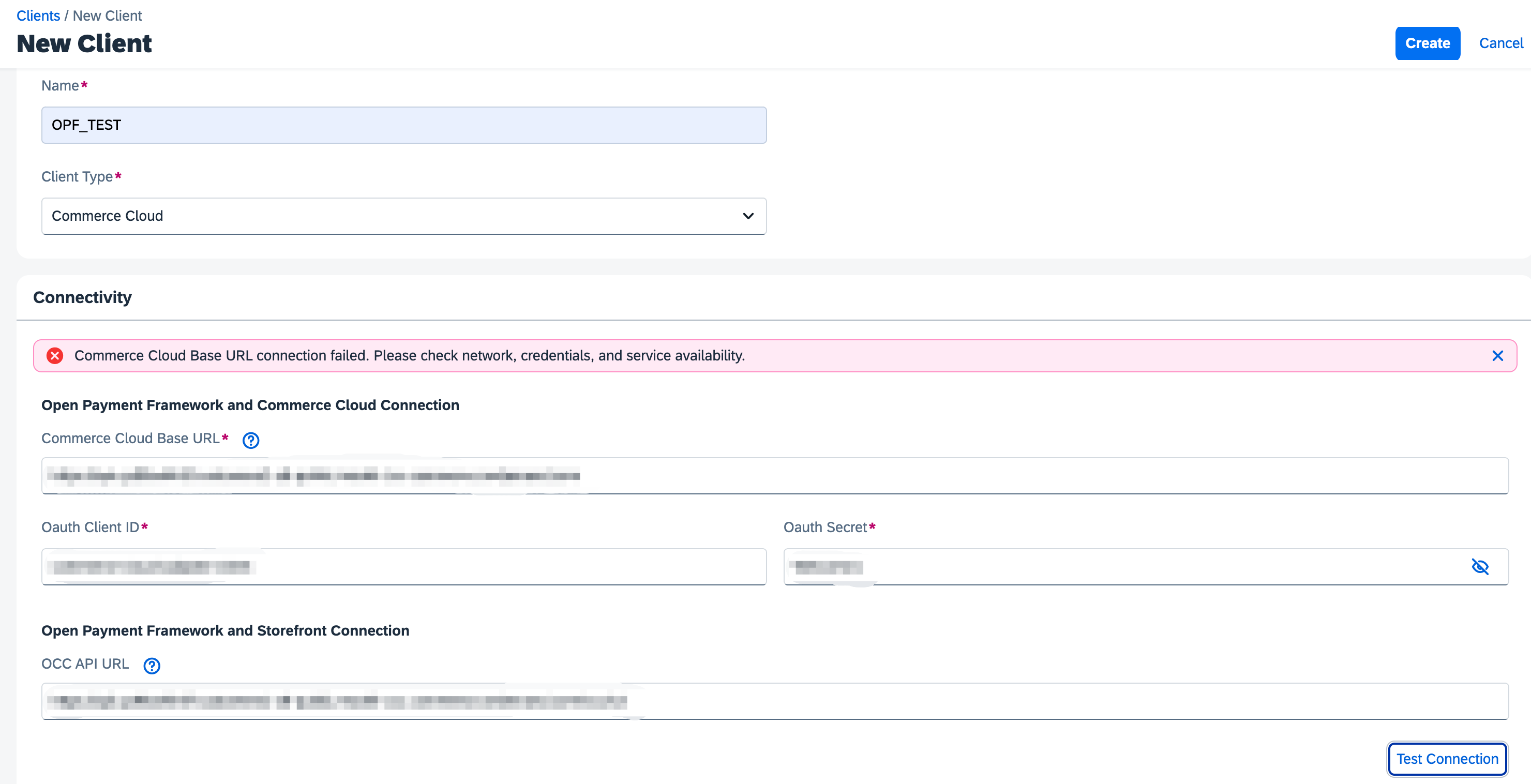Dismiss the connection failed error banner
1531x784 pixels.
pyautogui.click(x=1497, y=355)
